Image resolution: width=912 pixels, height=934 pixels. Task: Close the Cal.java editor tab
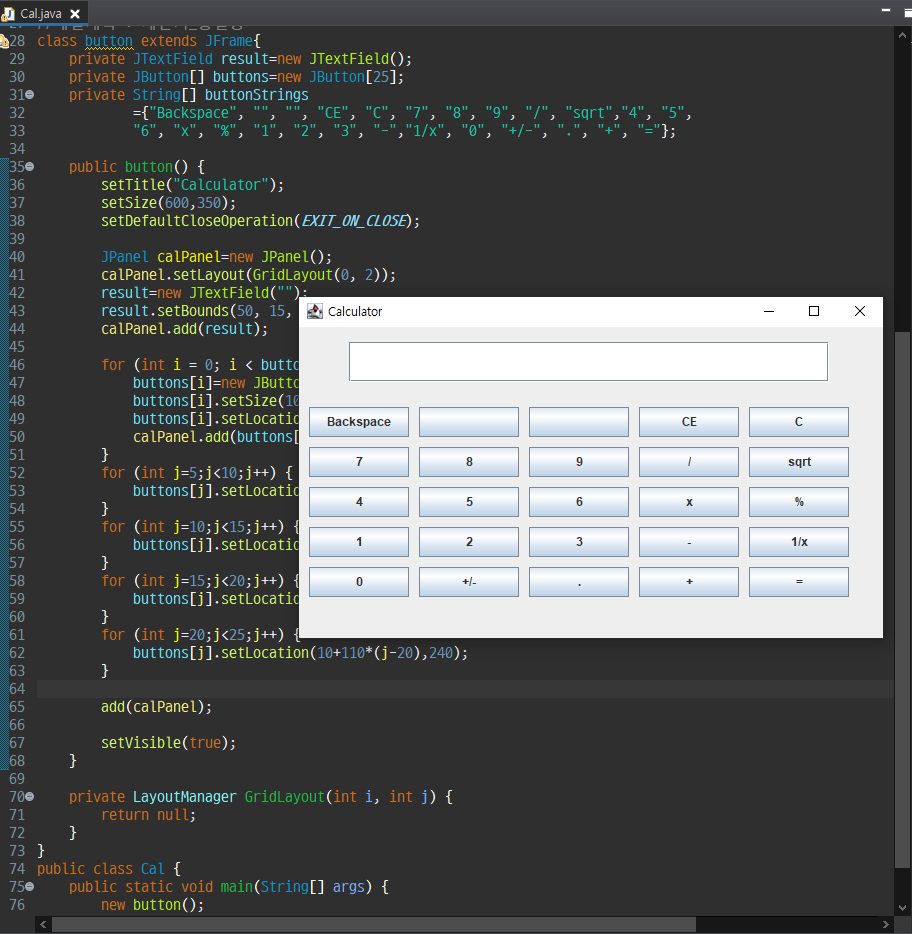[x=75, y=14]
